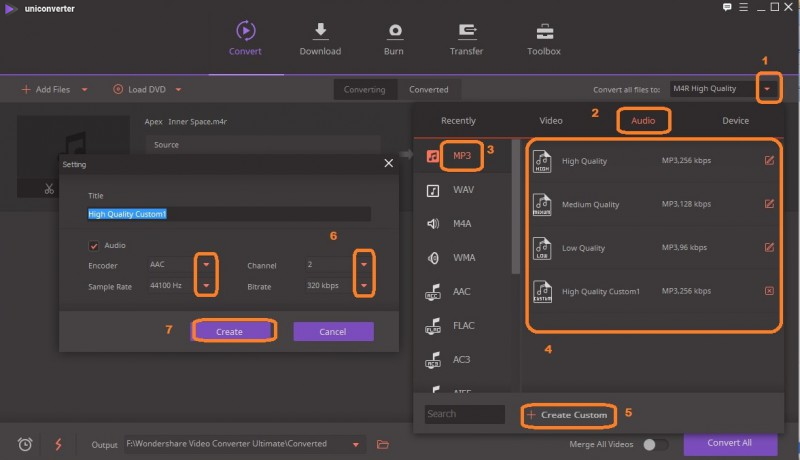
Task: Open the hamburger menu icon
Action: pyautogui.click(x=743, y=7)
